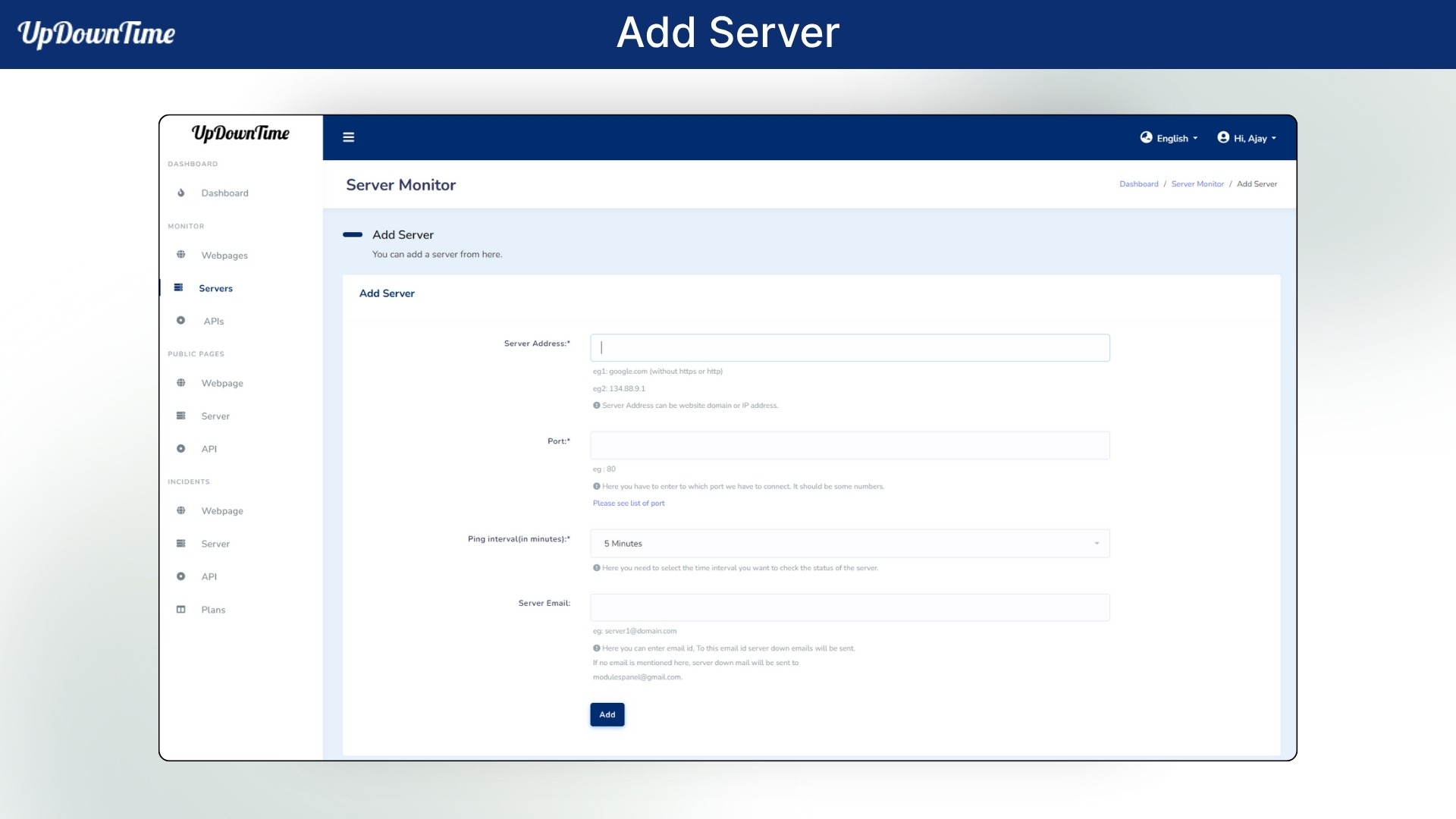Click the Webpages globe icon under Monitor
Viewport: 1456px width, 819px height.
pos(180,255)
